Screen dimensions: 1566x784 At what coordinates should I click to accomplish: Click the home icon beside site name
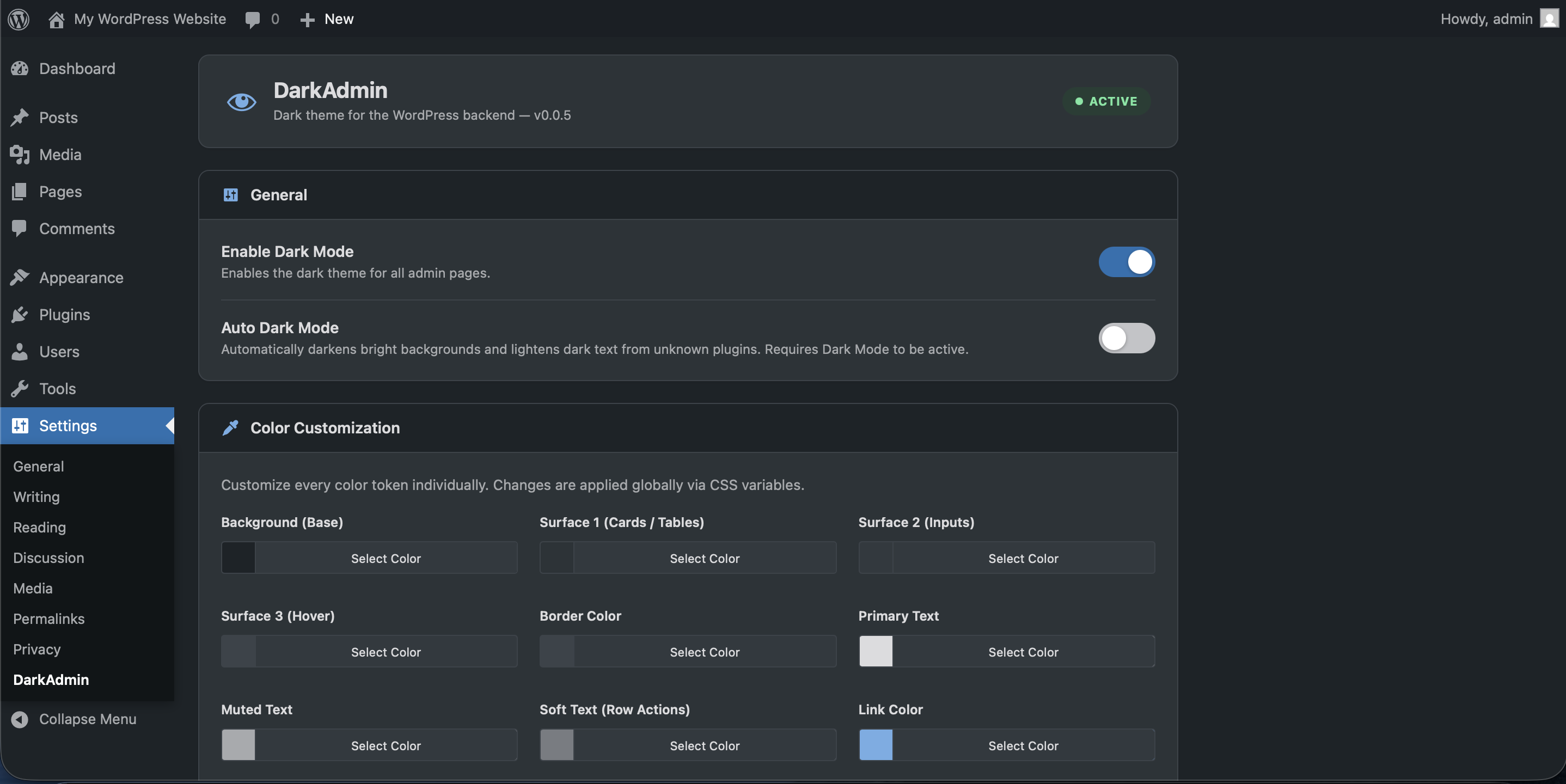click(57, 20)
